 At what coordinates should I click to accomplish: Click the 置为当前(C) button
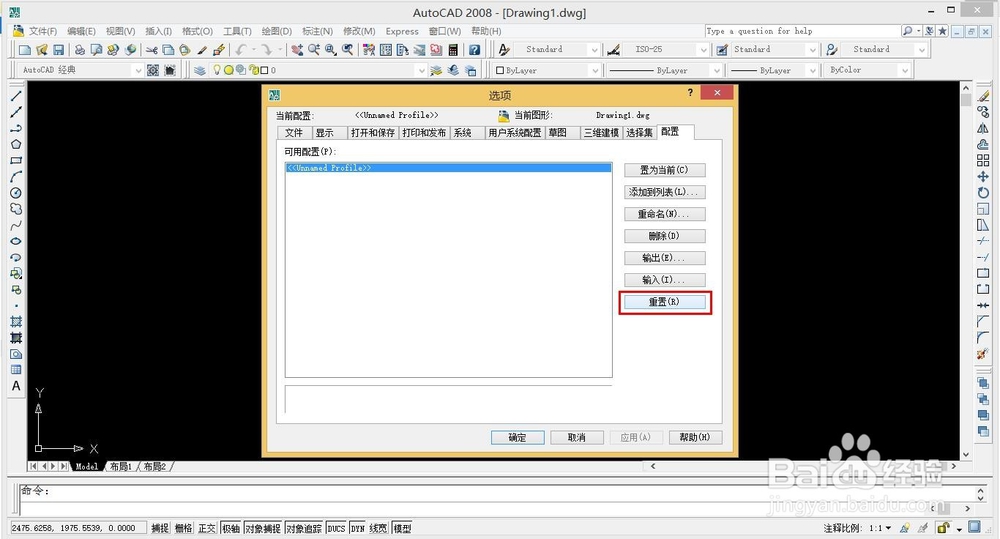(665, 170)
